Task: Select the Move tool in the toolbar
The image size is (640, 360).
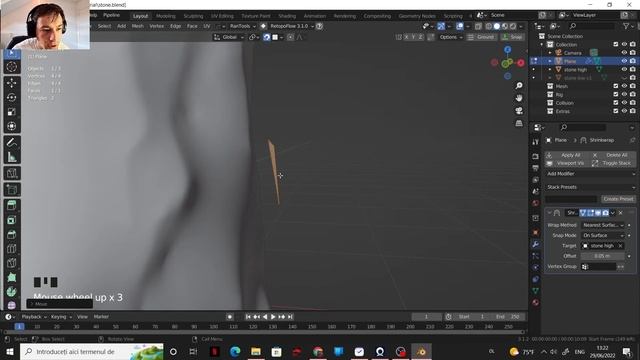Action: point(11,83)
